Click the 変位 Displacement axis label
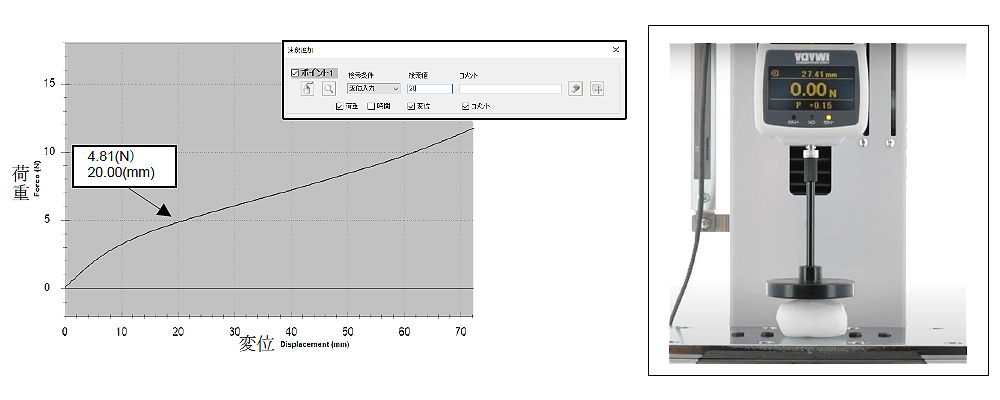 pyautogui.click(x=295, y=344)
